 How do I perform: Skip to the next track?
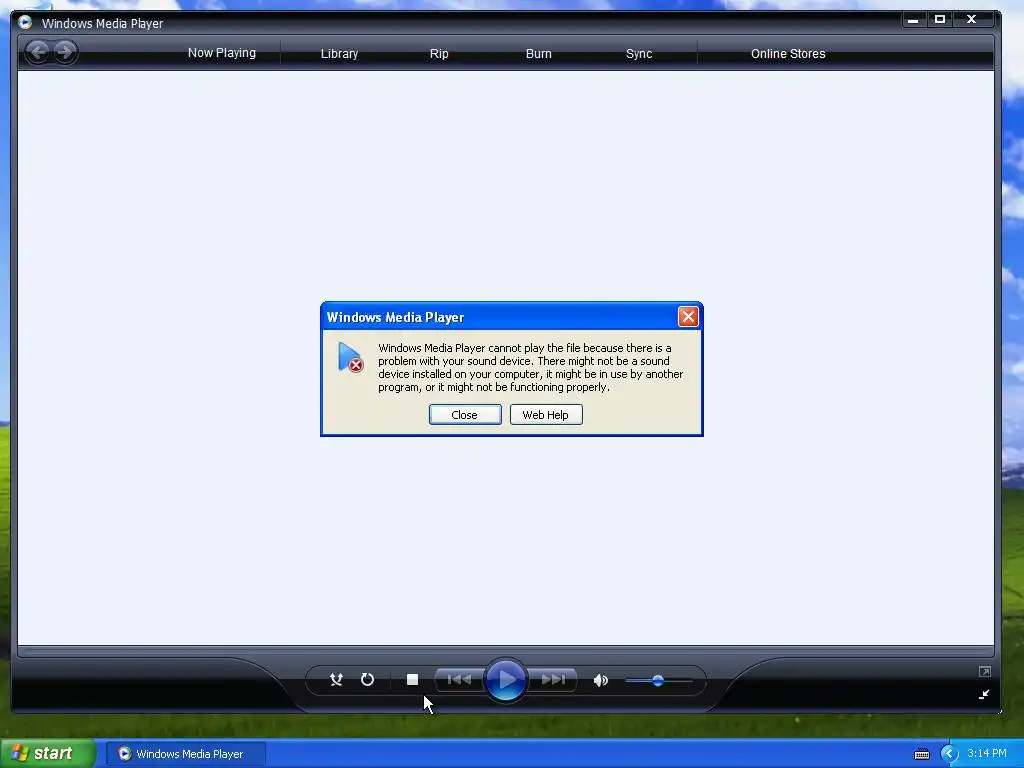553,680
